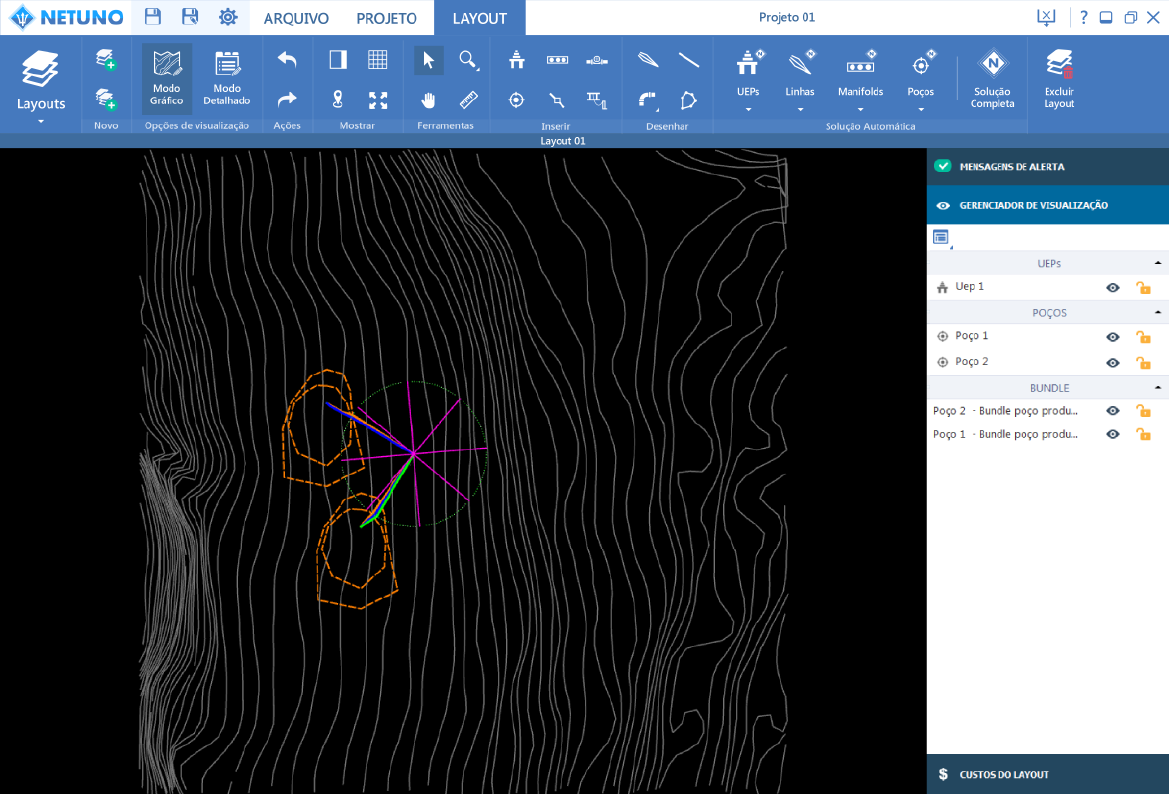Unlock toggle for Poço 2

point(1143,363)
